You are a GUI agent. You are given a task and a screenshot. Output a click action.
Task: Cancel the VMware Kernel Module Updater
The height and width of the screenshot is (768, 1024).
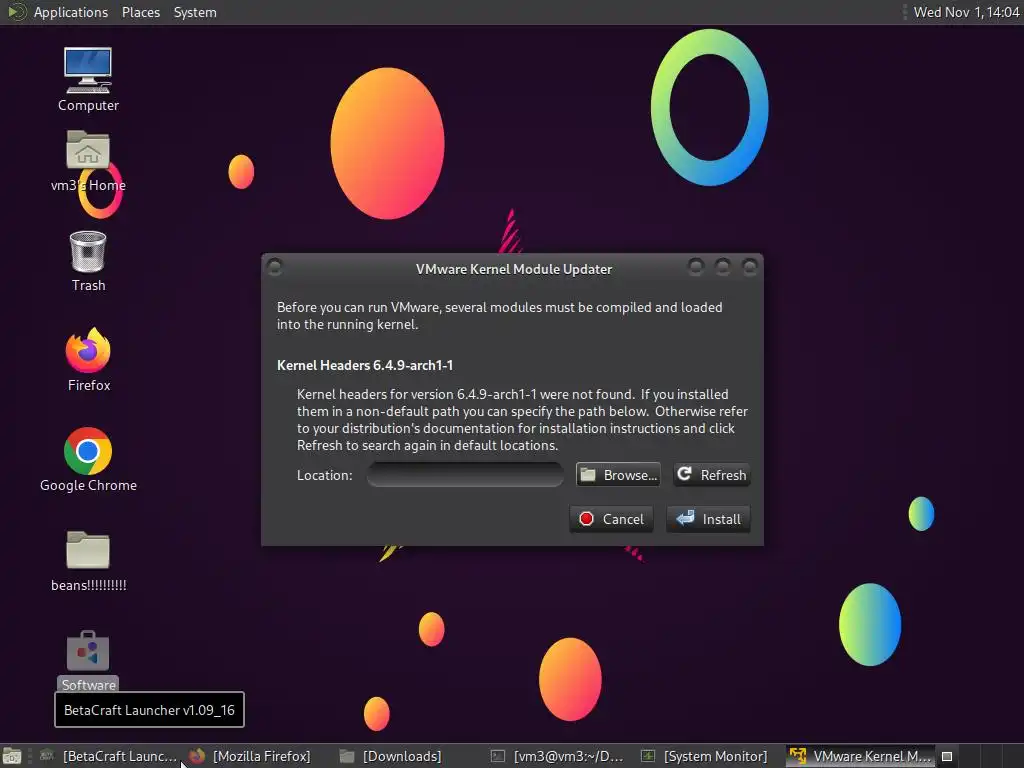click(x=611, y=519)
